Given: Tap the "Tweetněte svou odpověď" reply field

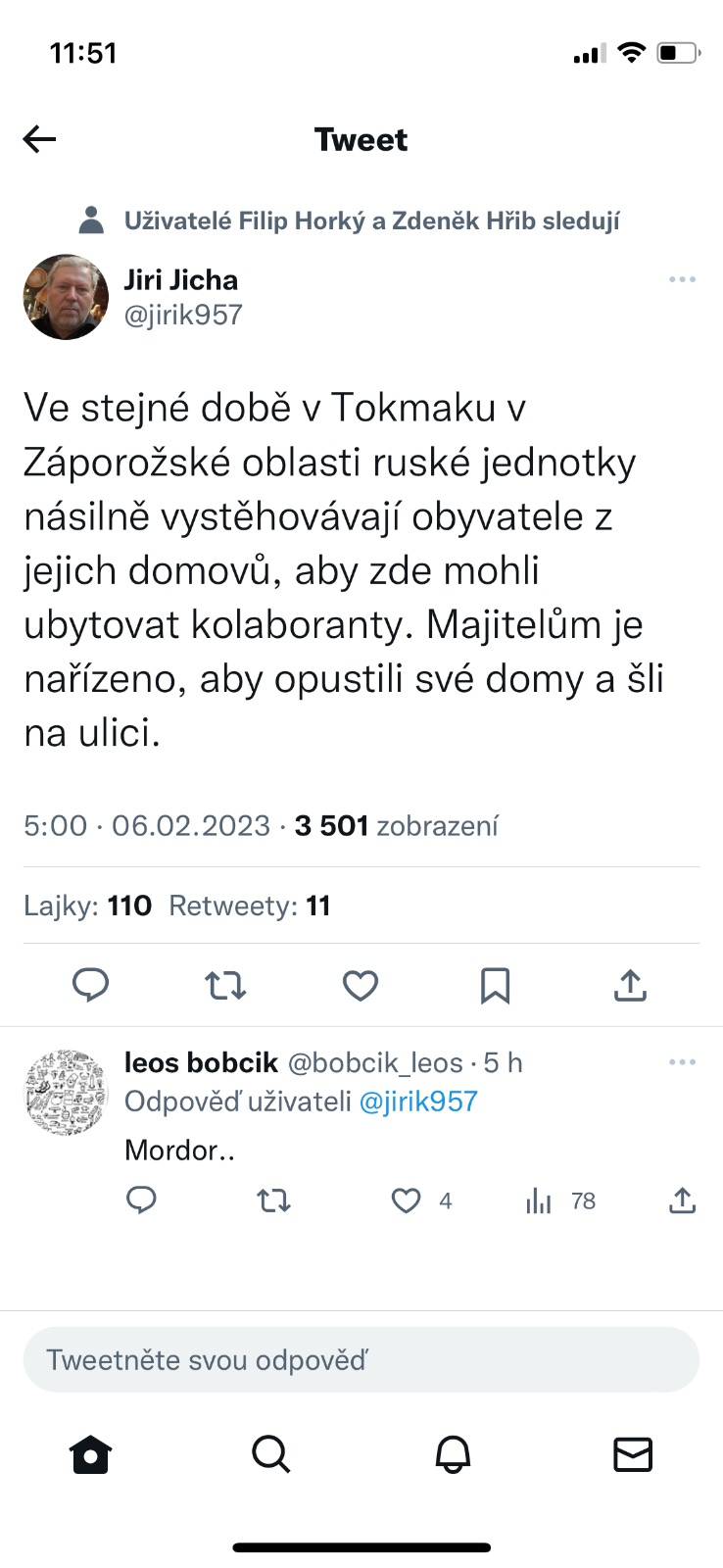Looking at the screenshot, I should pyautogui.click(x=361, y=1360).
